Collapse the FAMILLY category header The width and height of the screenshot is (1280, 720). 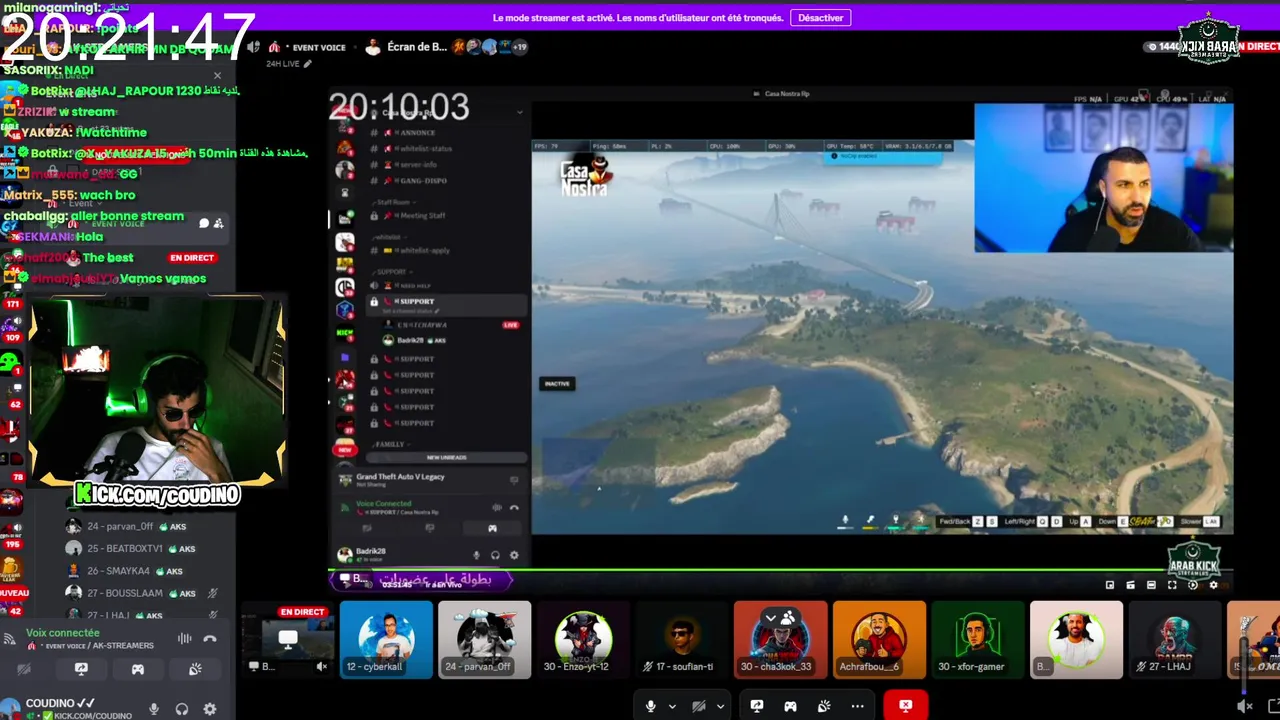tap(389, 444)
